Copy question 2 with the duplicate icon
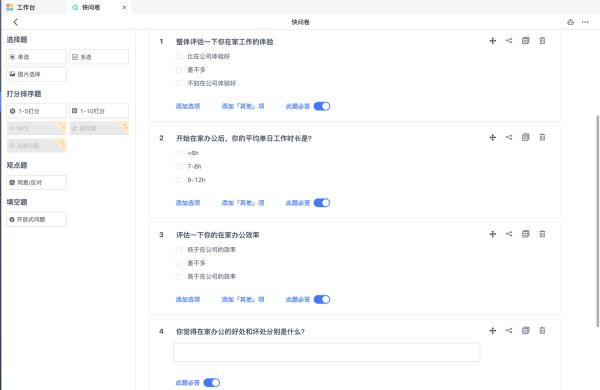 [525, 137]
